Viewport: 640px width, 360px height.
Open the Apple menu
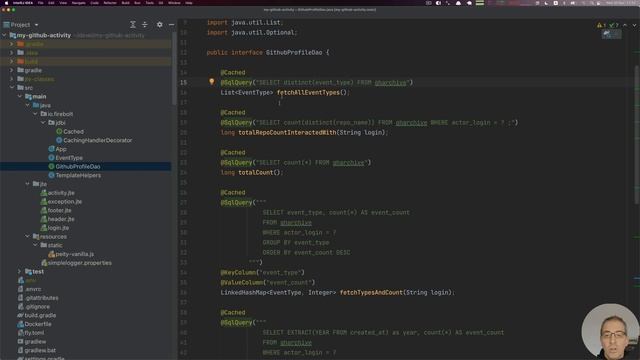(x=6, y=3)
